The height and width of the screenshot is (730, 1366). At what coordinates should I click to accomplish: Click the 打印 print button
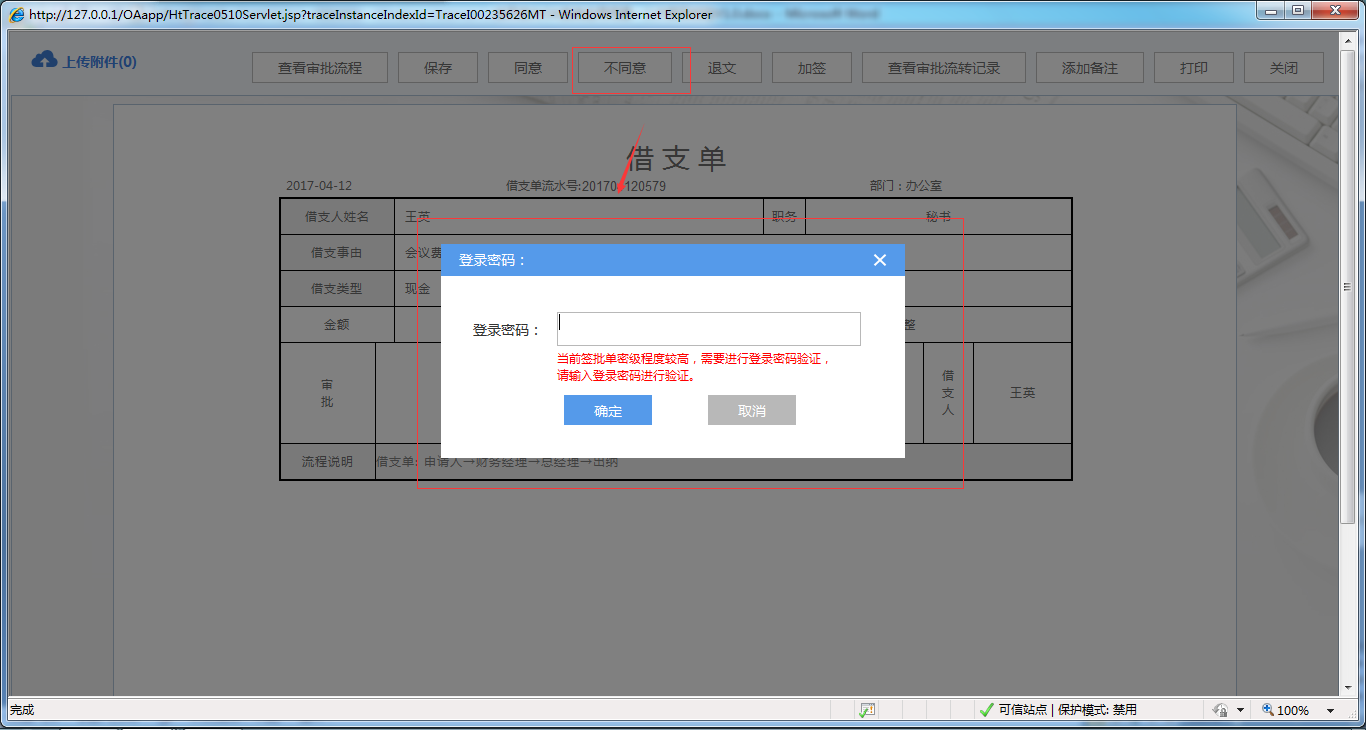coord(1193,67)
